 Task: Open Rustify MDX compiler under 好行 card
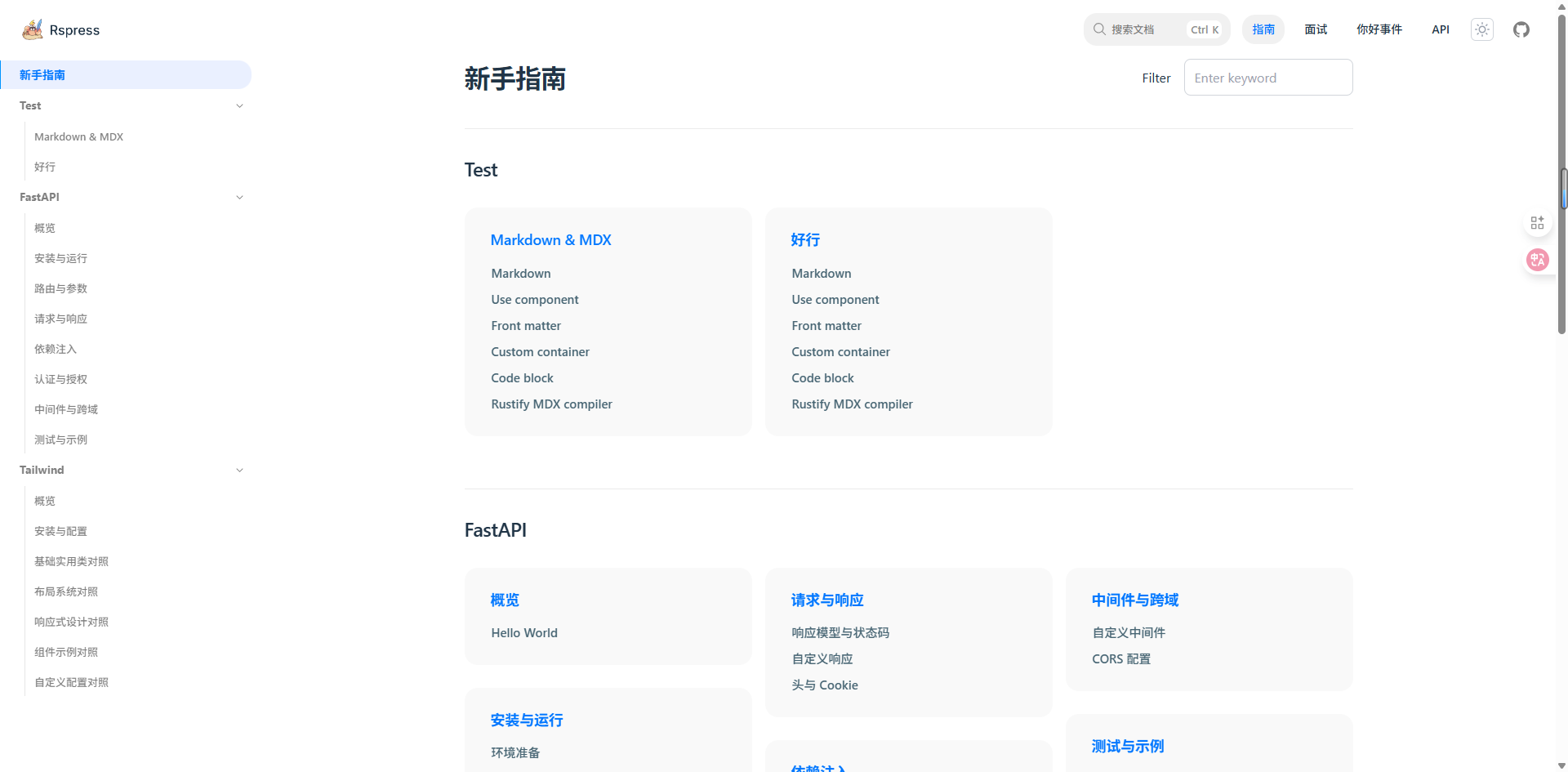click(x=852, y=404)
